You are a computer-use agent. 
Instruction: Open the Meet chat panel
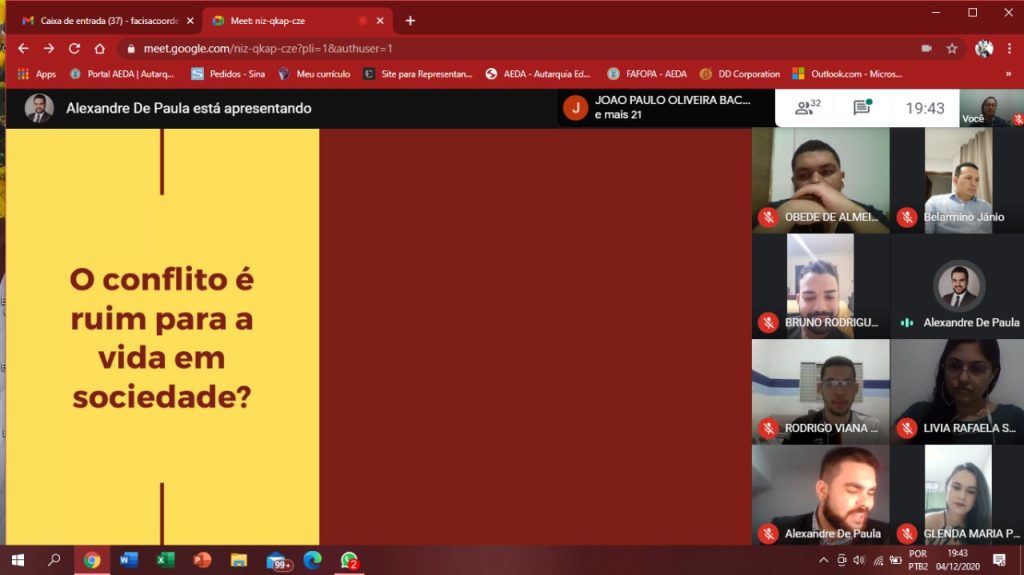coord(861,108)
